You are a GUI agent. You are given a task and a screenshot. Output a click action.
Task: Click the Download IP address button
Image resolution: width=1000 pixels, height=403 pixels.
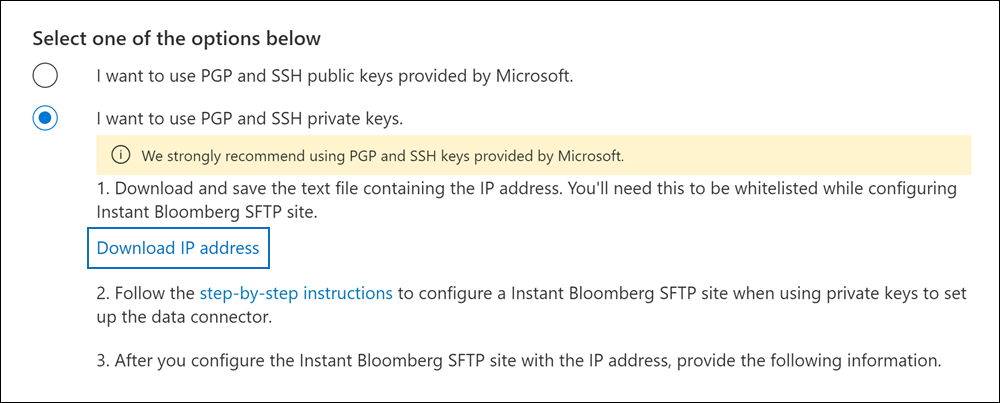pos(178,248)
